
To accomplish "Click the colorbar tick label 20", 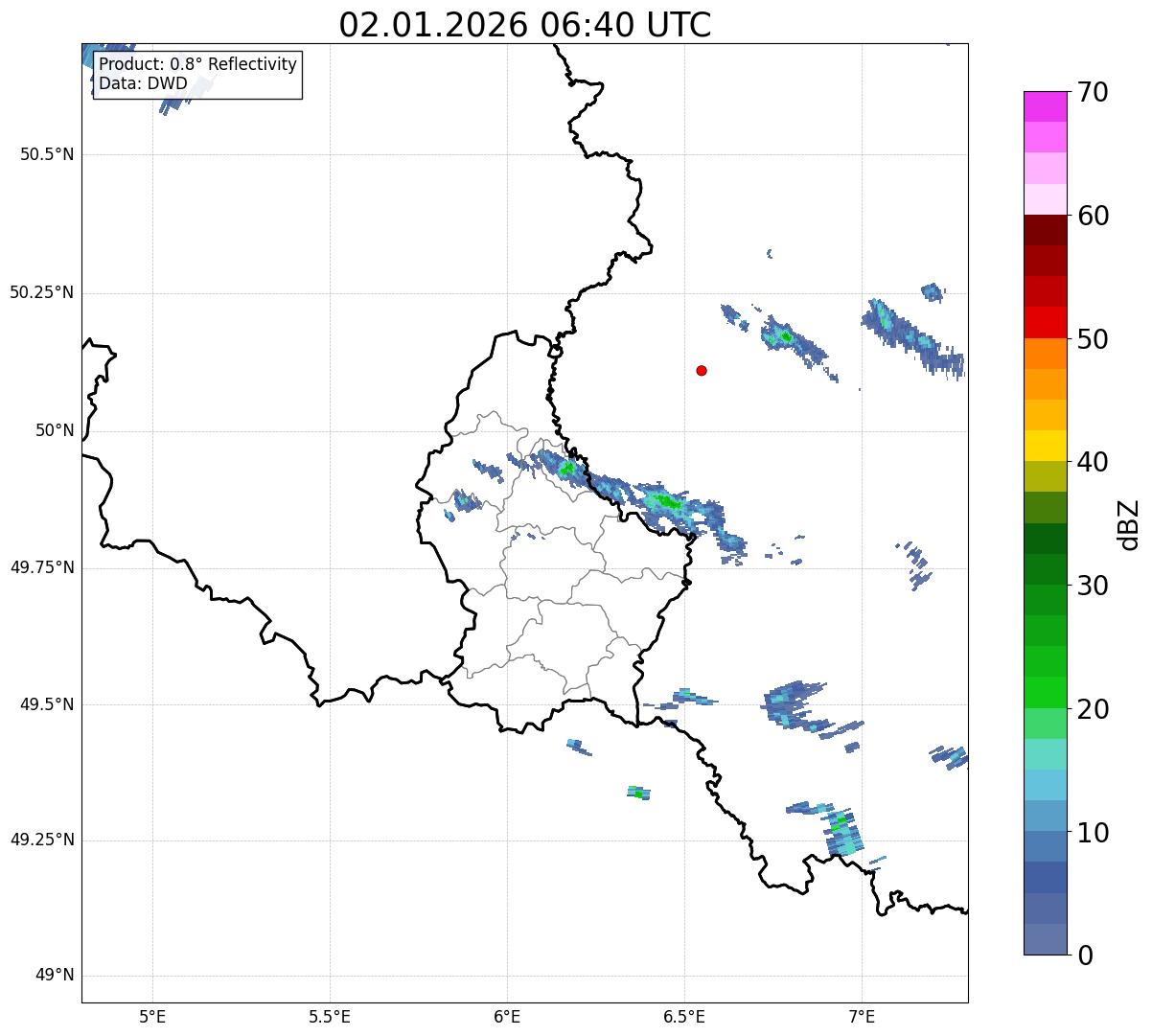I will [x=1093, y=709].
